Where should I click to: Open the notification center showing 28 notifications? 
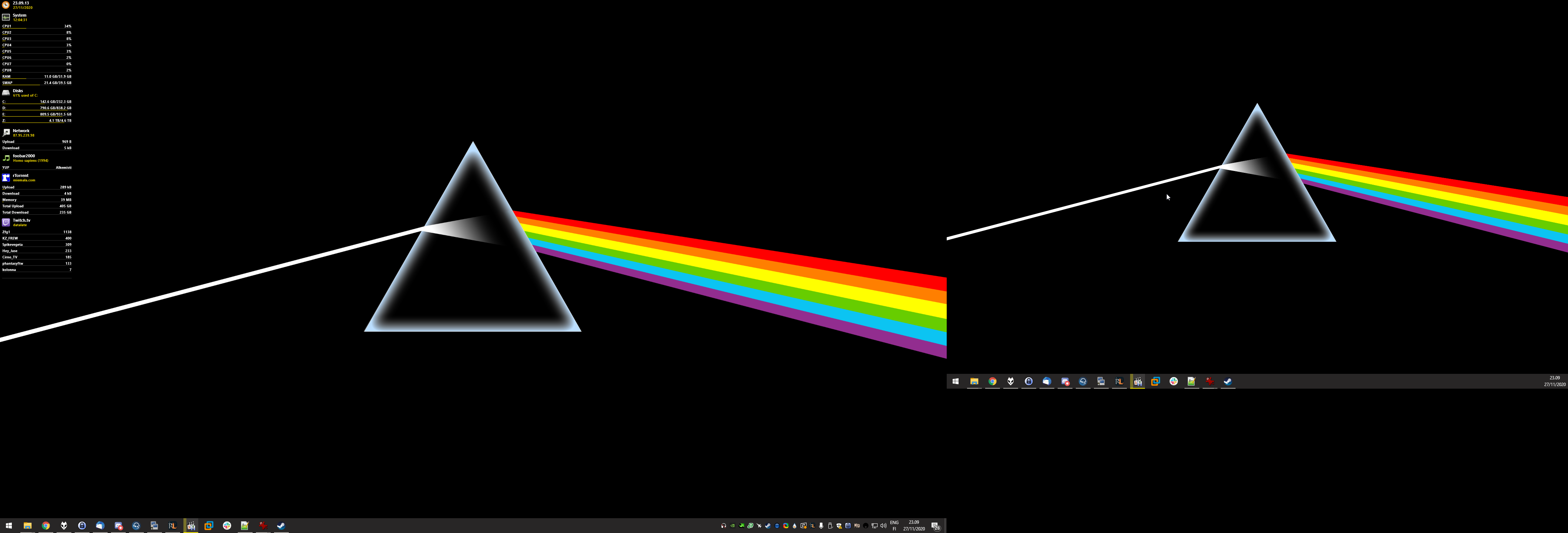(x=936, y=526)
